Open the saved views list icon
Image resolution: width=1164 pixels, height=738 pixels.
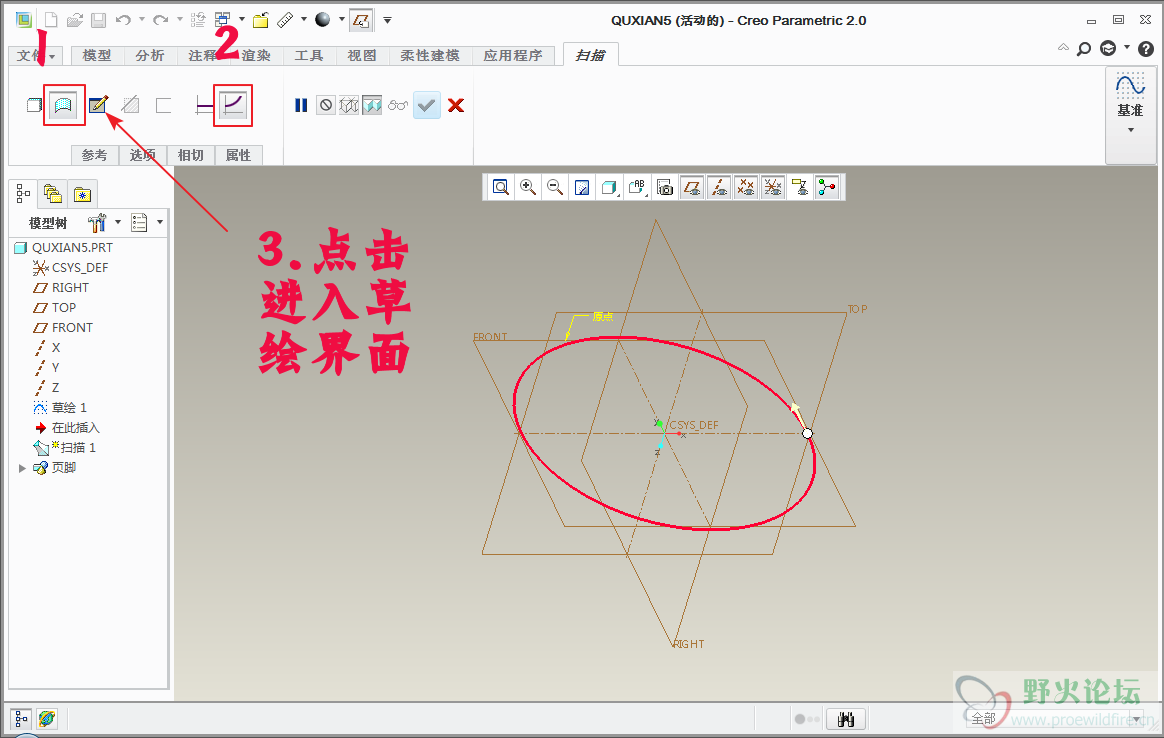coord(636,187)
